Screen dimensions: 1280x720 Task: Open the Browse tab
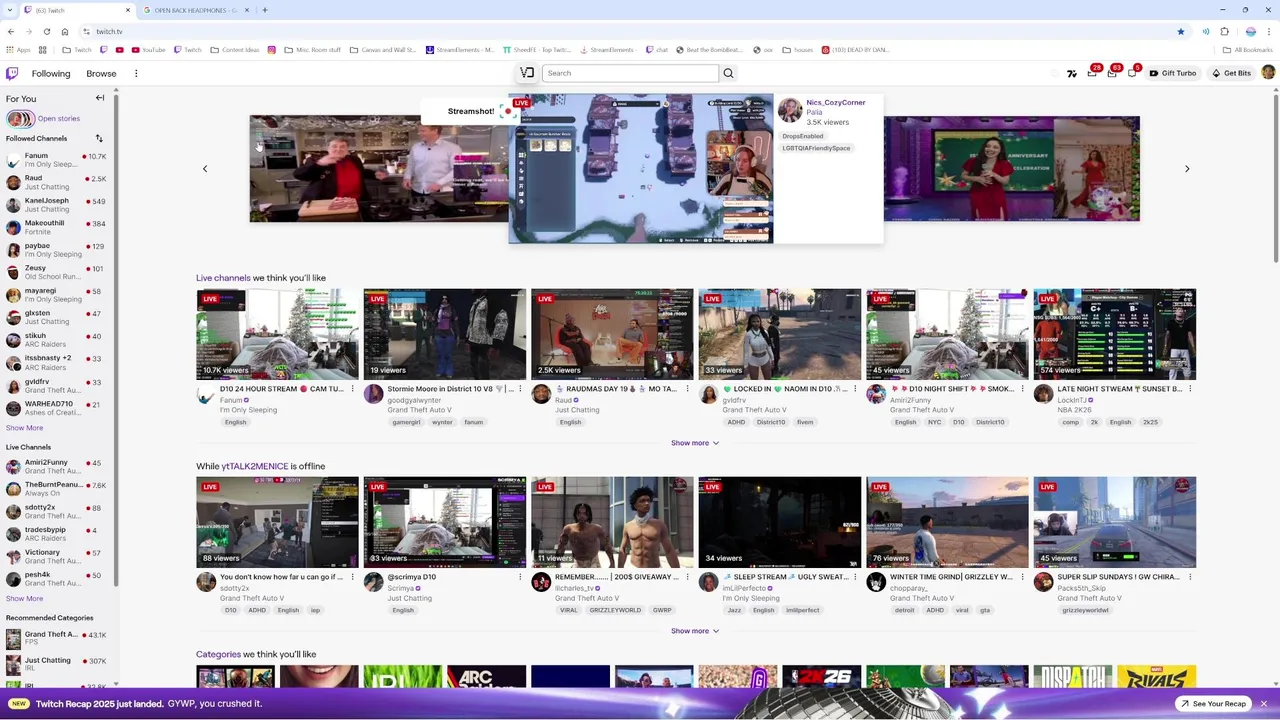click(x=101, y=73)
